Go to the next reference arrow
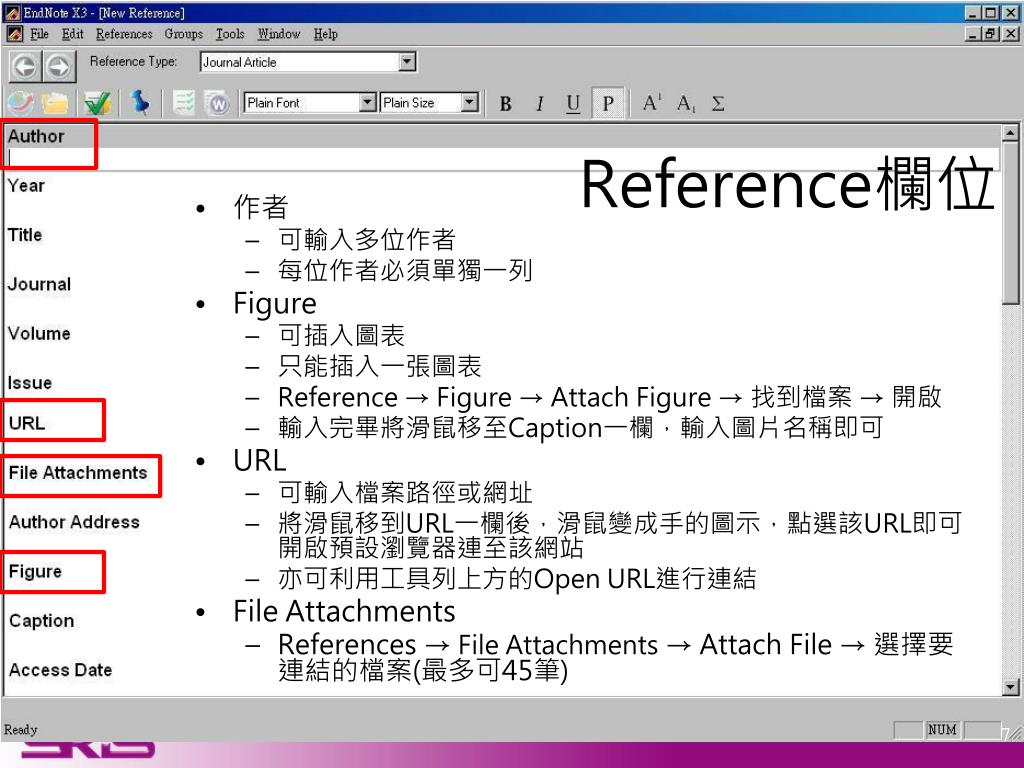 tap(59, 67)
